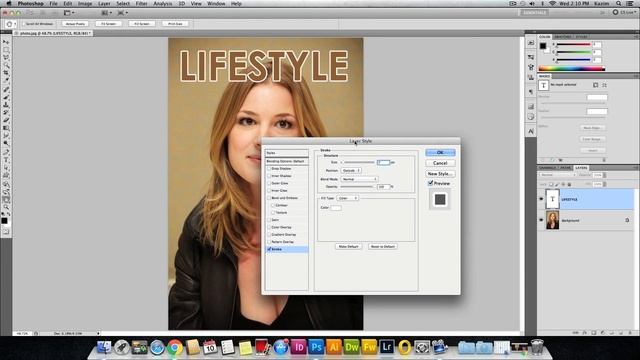Select the Spot Healing Brush tool
Image resolution: width=640 pixels, height=360 pixels.
click(6, 89)
